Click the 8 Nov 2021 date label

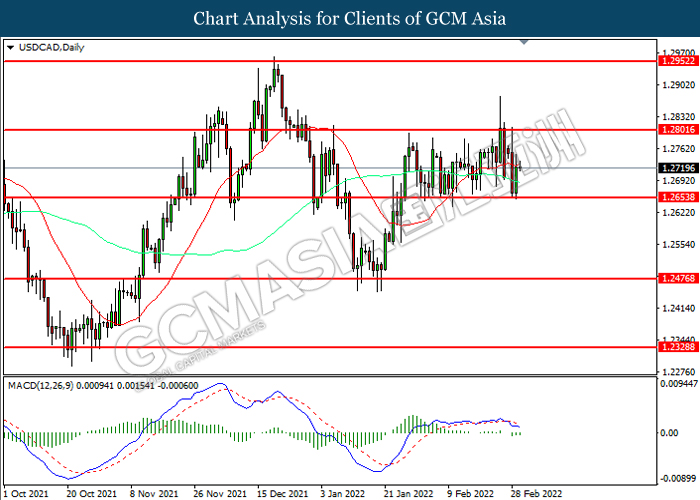coord(154,493)
